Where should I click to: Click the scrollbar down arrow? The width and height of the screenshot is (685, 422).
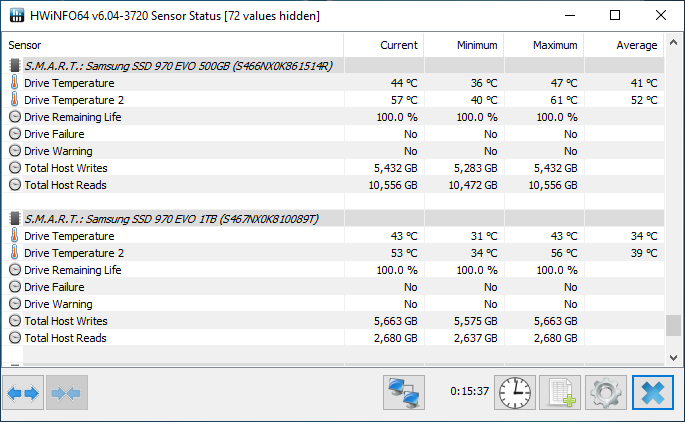point(674,358)
